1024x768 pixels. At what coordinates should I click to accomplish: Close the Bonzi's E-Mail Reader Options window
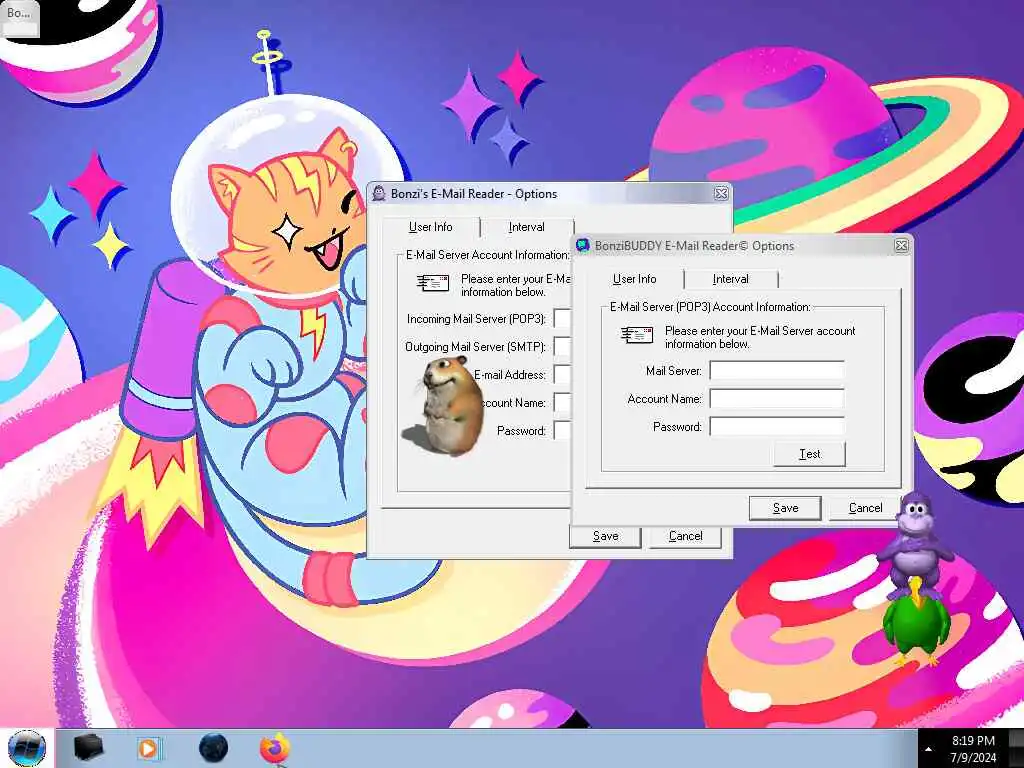(x=721, y=193)
